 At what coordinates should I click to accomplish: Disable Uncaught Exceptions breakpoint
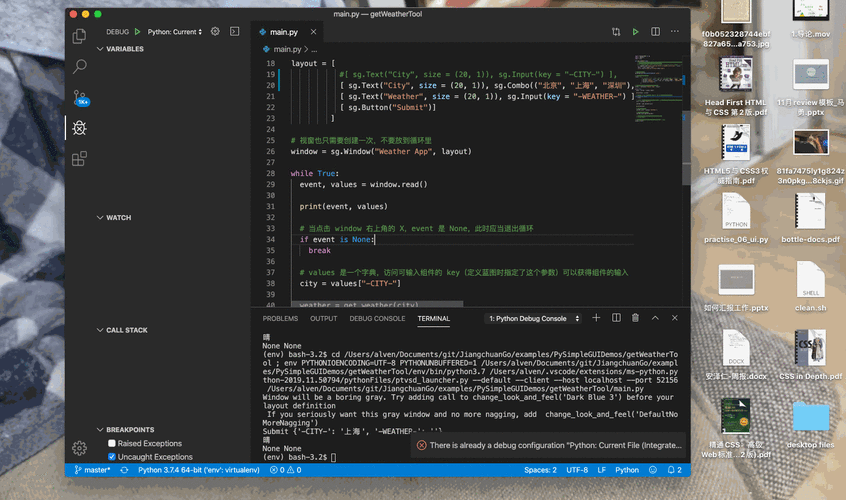click(112, 457)
